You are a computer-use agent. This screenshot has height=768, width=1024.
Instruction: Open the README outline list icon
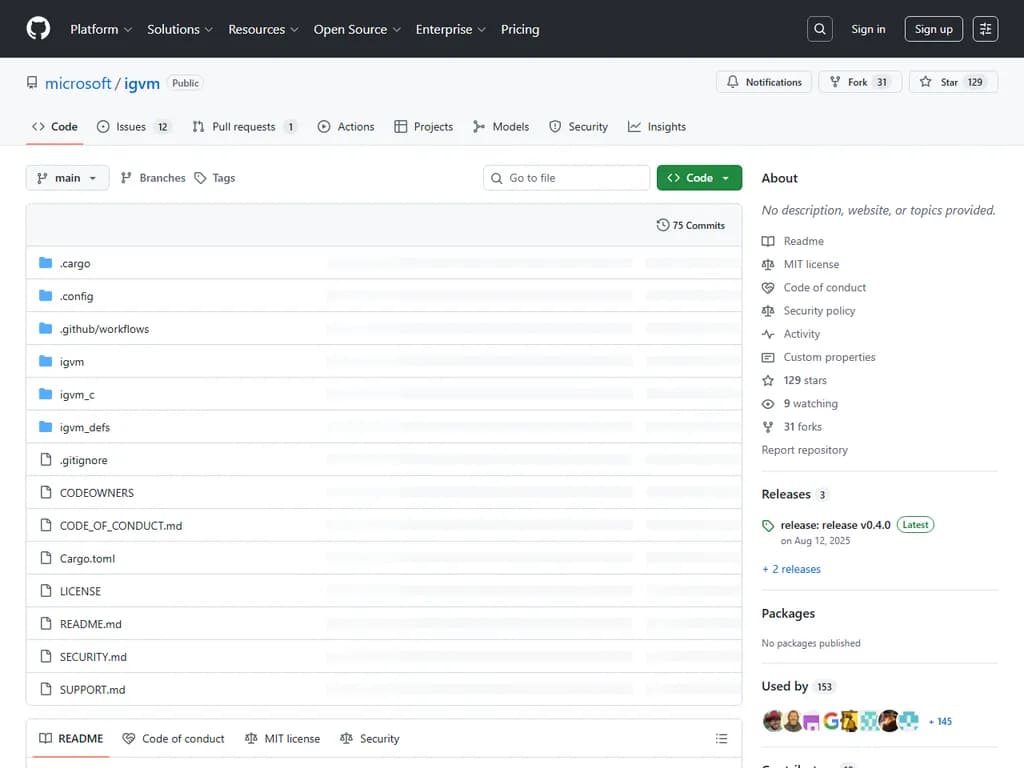721,739
